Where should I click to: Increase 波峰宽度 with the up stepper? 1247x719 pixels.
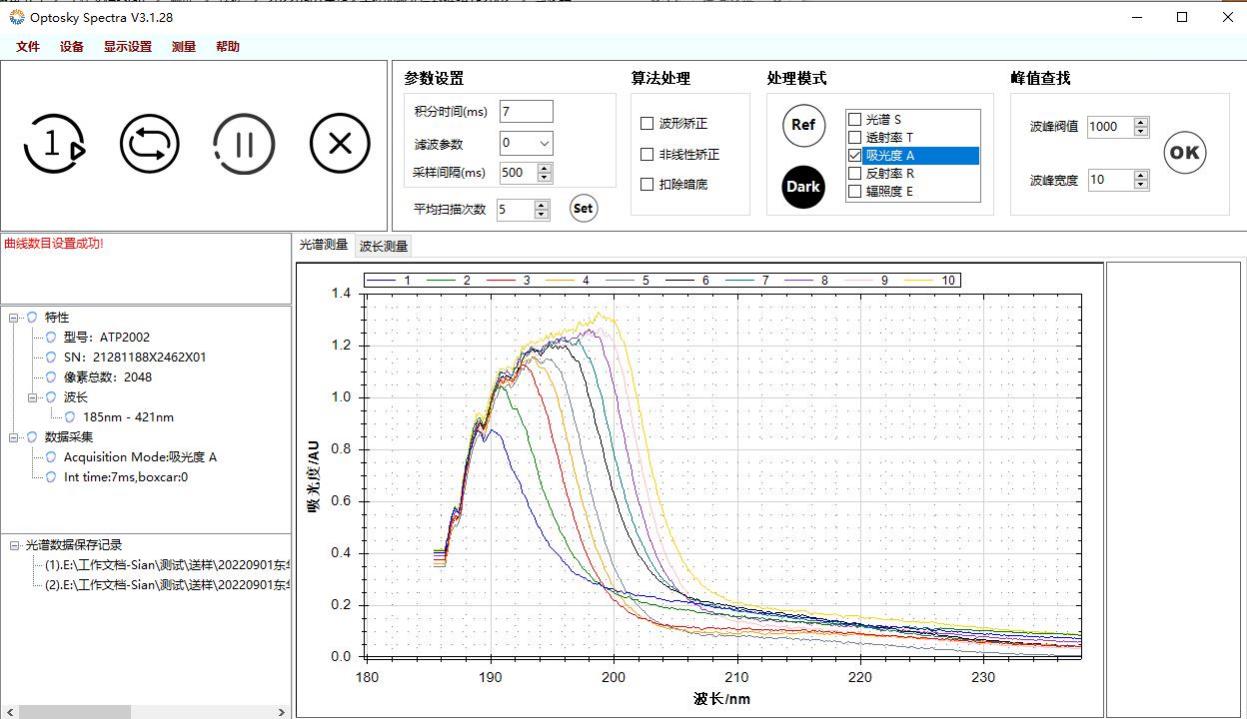click(x=1142, y=175)
